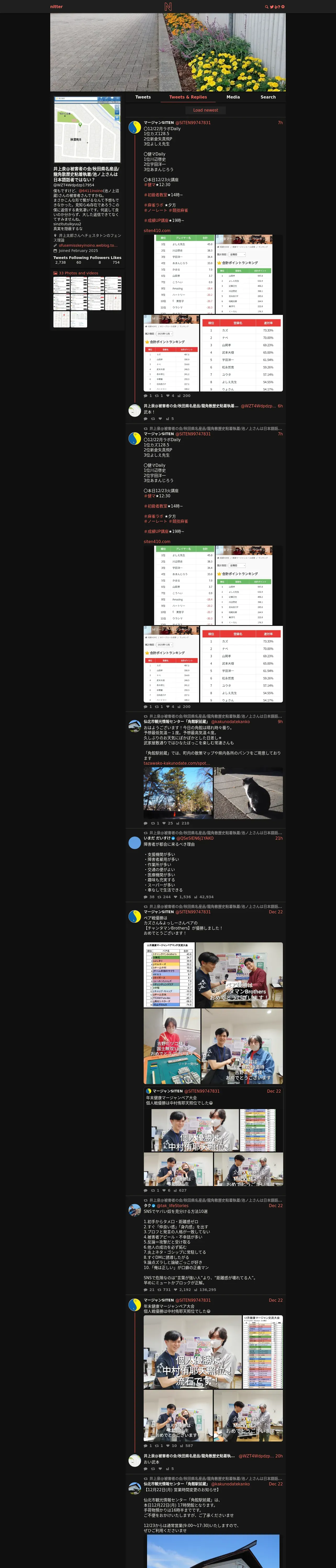336x1568 pixels.
Task: Open the About question mark icon
Action: tap(279, 7)
